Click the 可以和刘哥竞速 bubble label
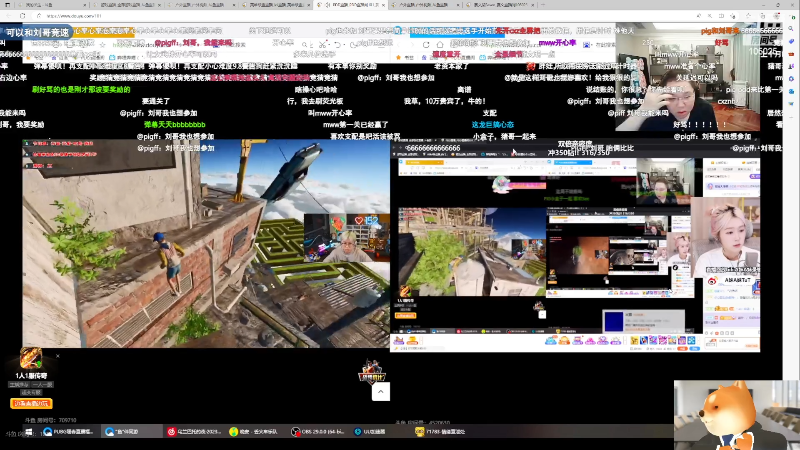The height and width of the screenshot is (450, 800). point(37,33)
